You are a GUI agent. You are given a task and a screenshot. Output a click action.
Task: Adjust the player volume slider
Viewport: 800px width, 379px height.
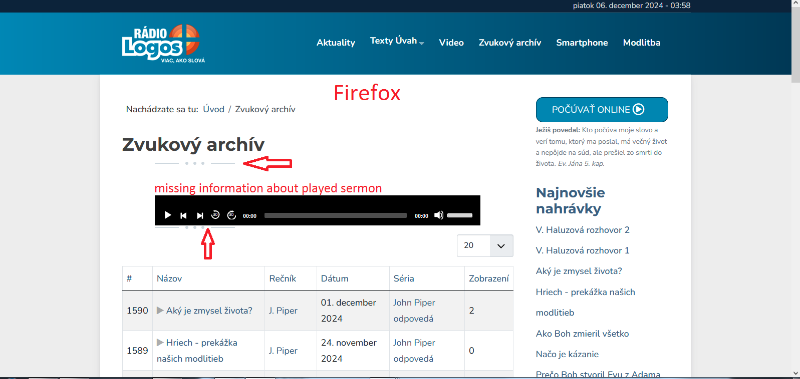(460, 215)
